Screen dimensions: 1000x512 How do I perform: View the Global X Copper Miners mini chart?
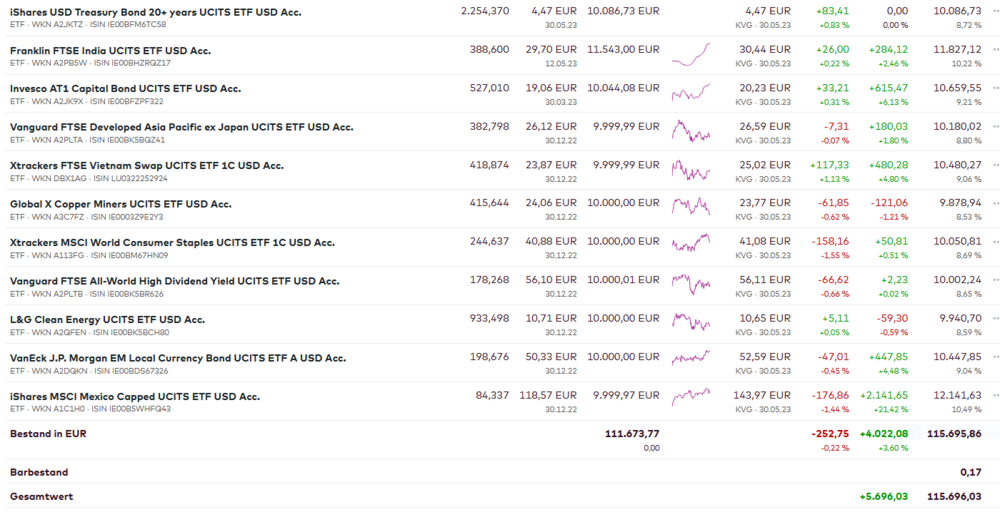pyautogui.click(x=691, y=206)
